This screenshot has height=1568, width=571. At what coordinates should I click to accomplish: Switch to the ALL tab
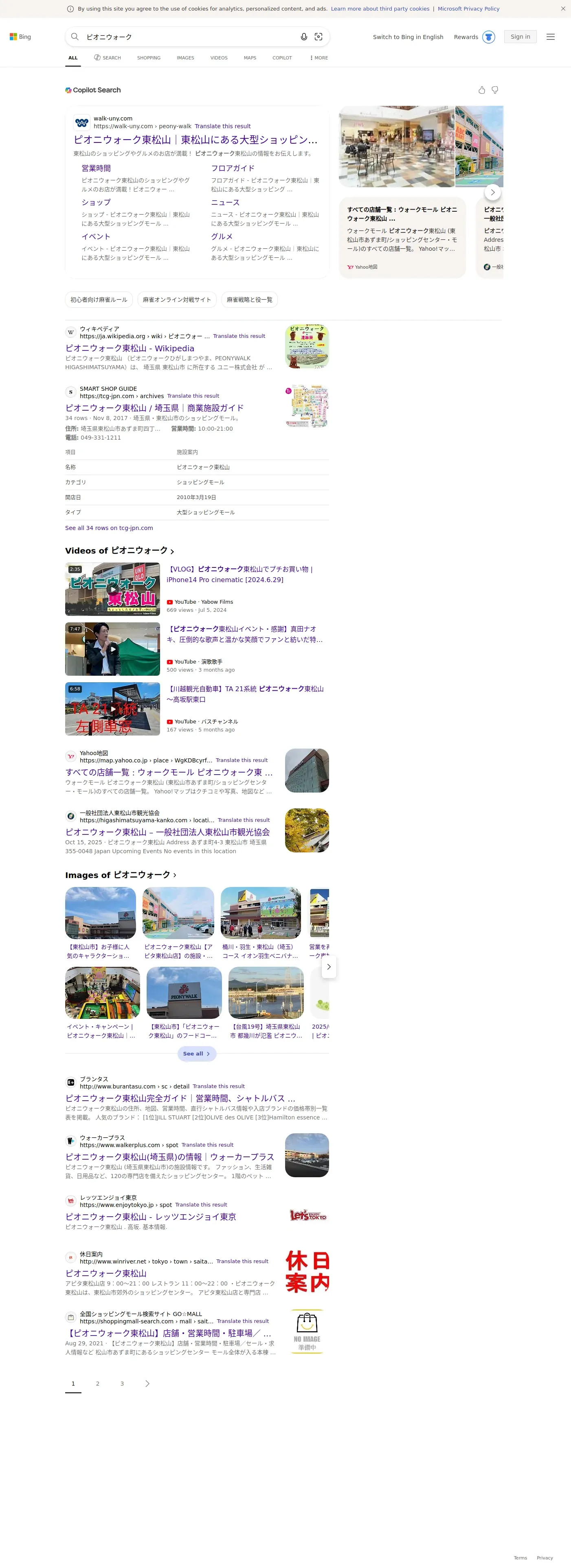[x=73, y=58]
